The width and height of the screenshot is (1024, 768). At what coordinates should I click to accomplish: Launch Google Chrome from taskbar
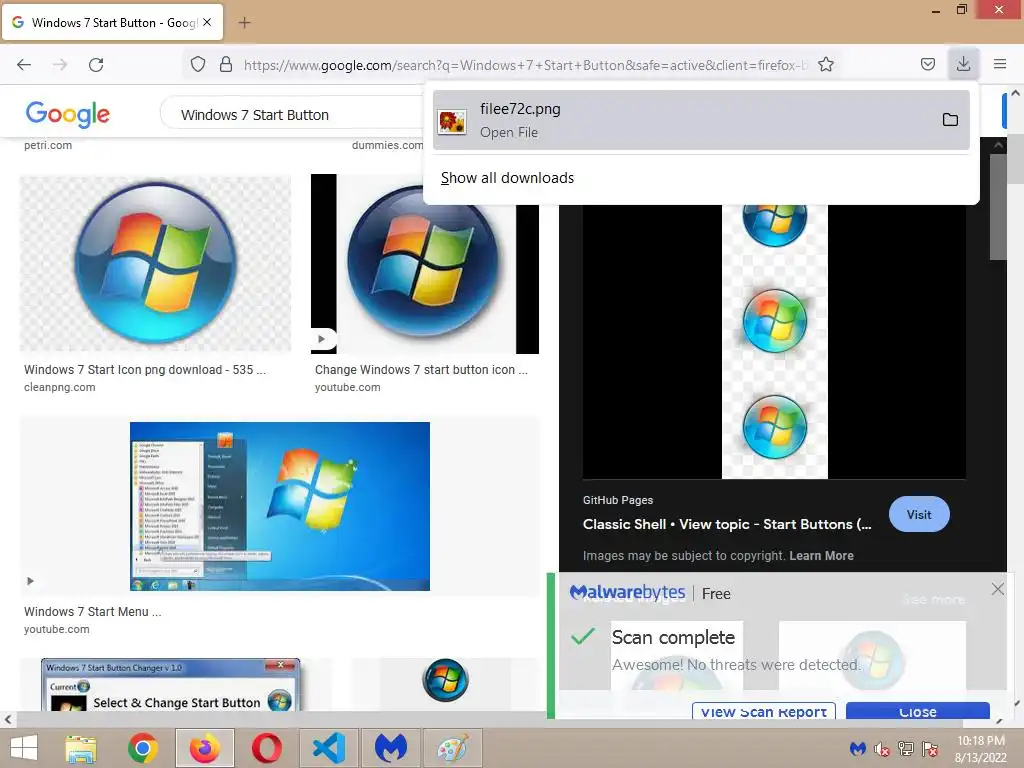143,748
